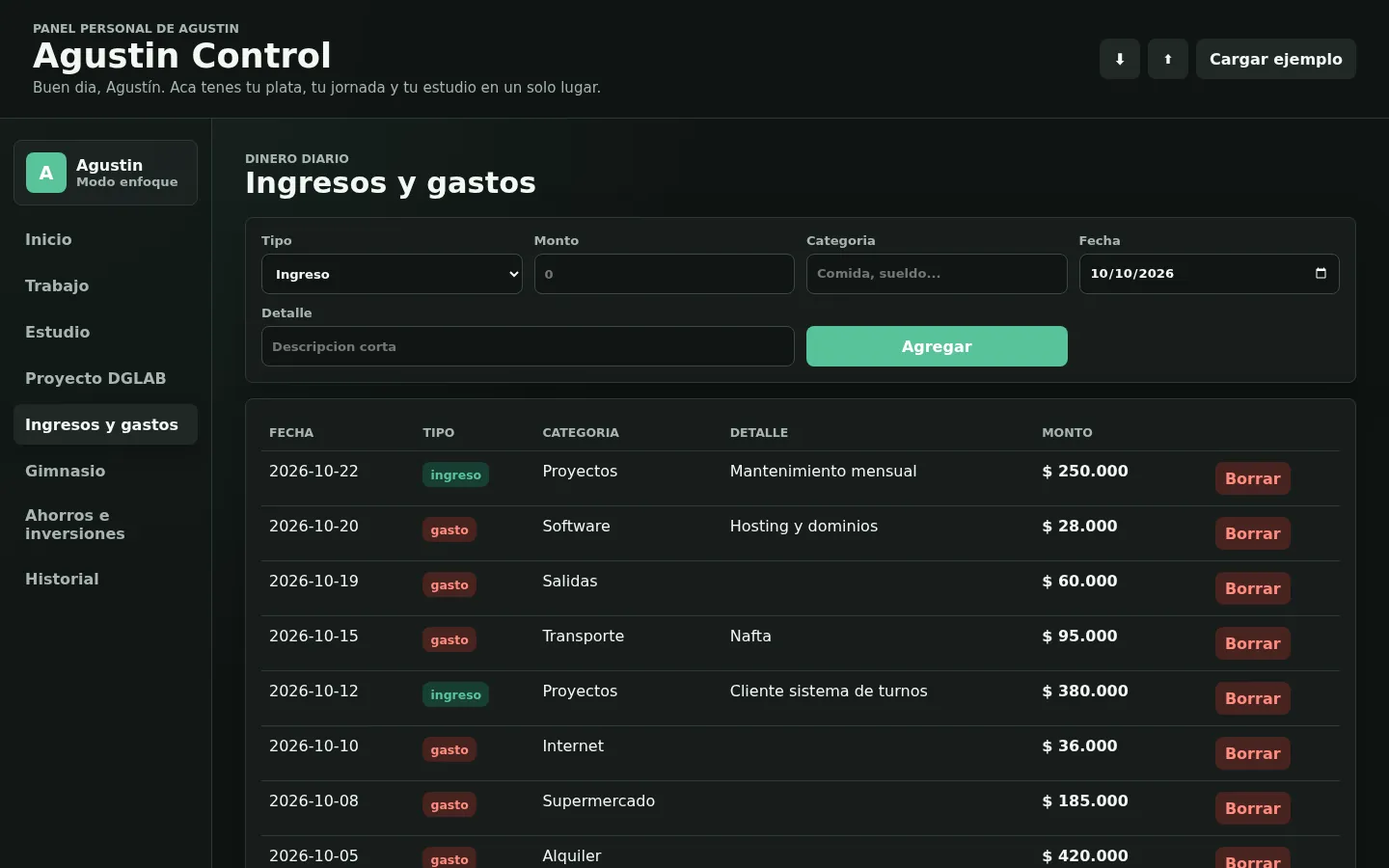Focus the Detalle description field
This screenshot has width=1389, height=868.
528,346
